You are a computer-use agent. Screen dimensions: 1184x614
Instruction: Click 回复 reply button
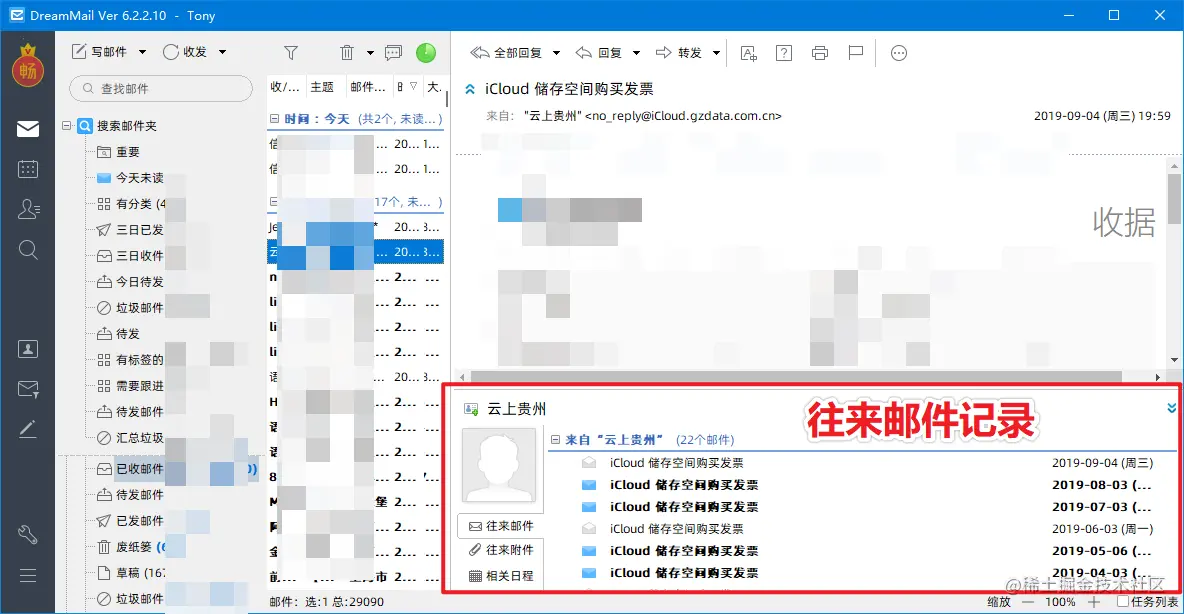[x=599, y=53]
